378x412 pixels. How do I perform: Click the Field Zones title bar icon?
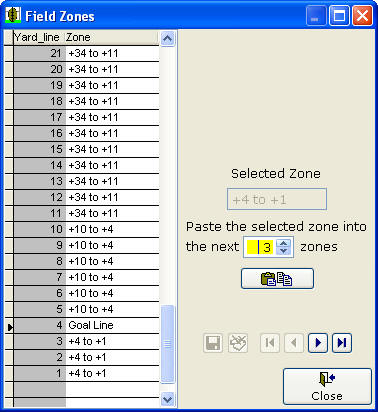13,15
